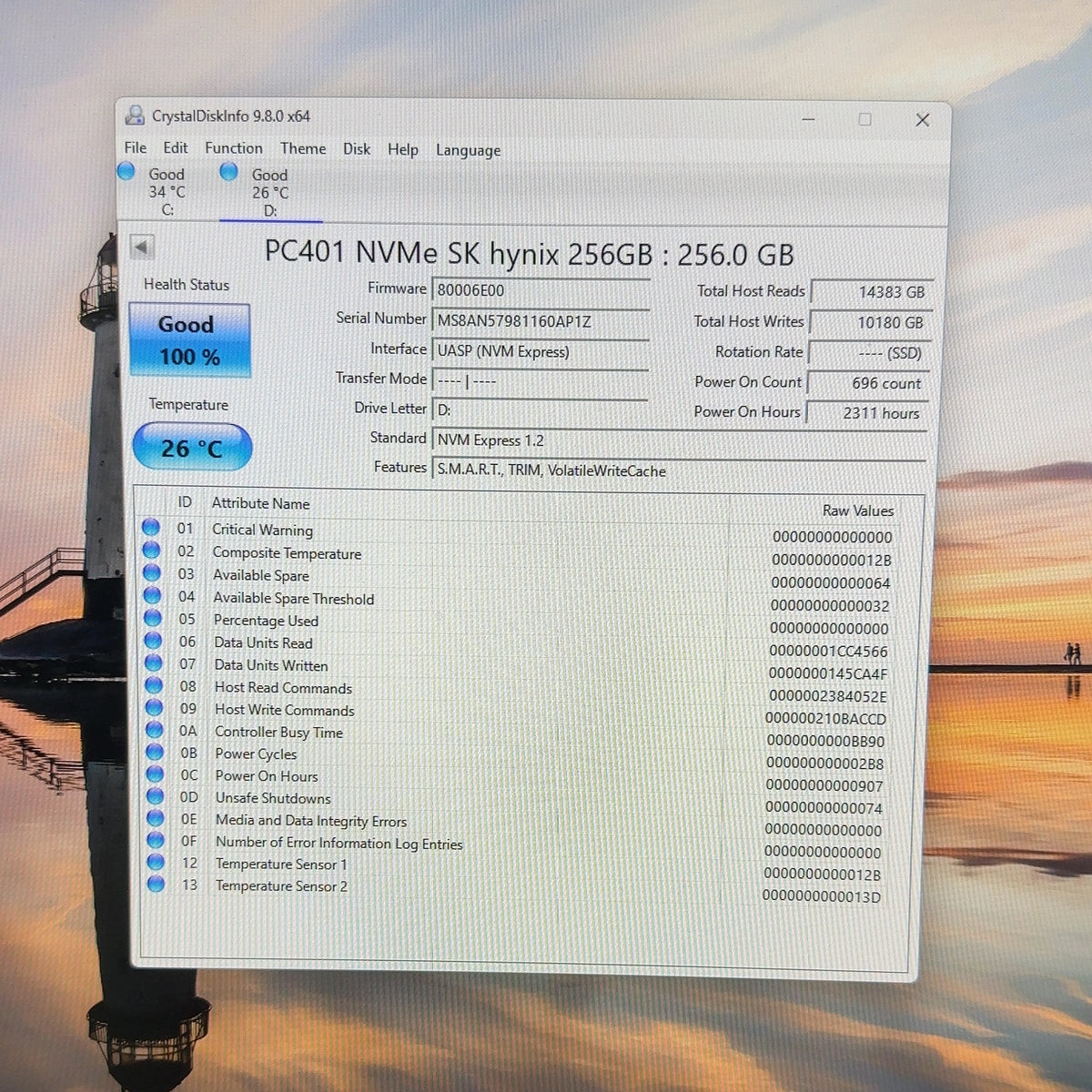Click status dot for Media and Data Integrity Errors

coord(156,818)
